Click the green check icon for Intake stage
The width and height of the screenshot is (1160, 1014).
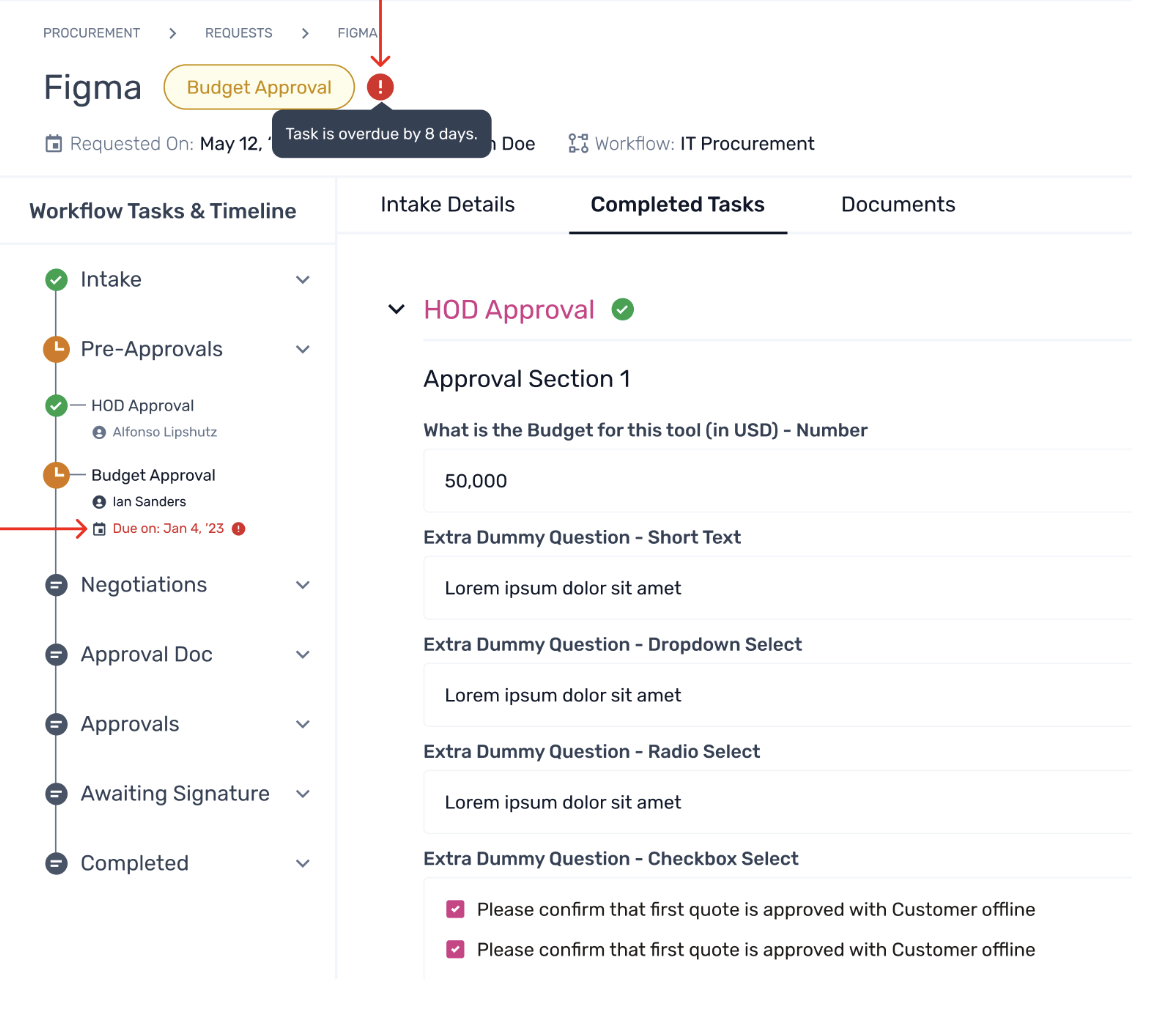56,280
